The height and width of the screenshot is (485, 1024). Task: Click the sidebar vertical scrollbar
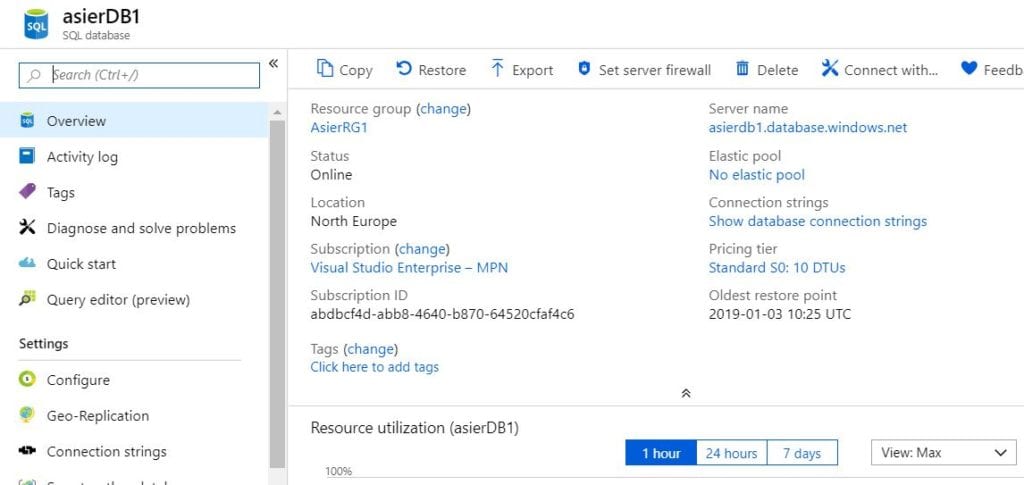pyautogui.click(x=278, y=294)
